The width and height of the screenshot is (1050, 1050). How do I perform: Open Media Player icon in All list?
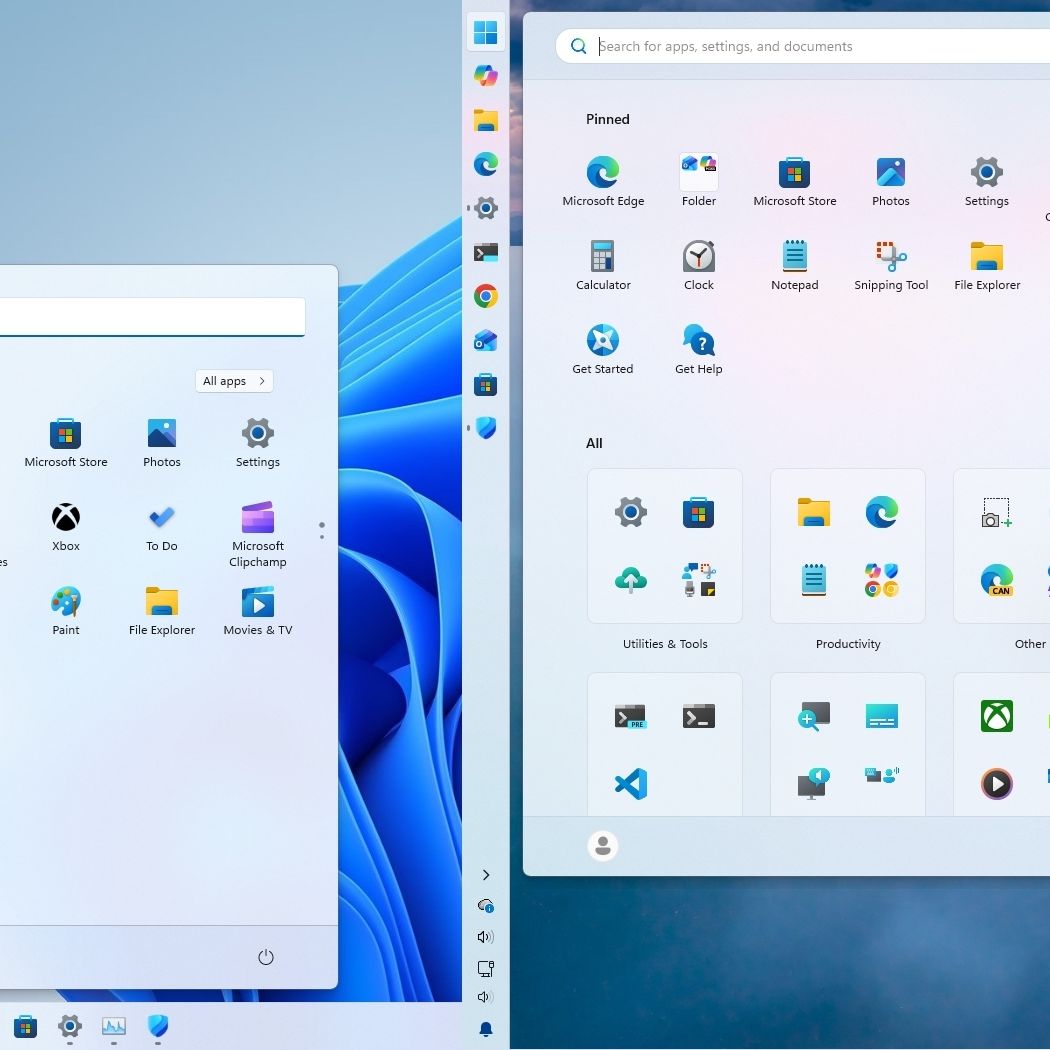[996, 784]
